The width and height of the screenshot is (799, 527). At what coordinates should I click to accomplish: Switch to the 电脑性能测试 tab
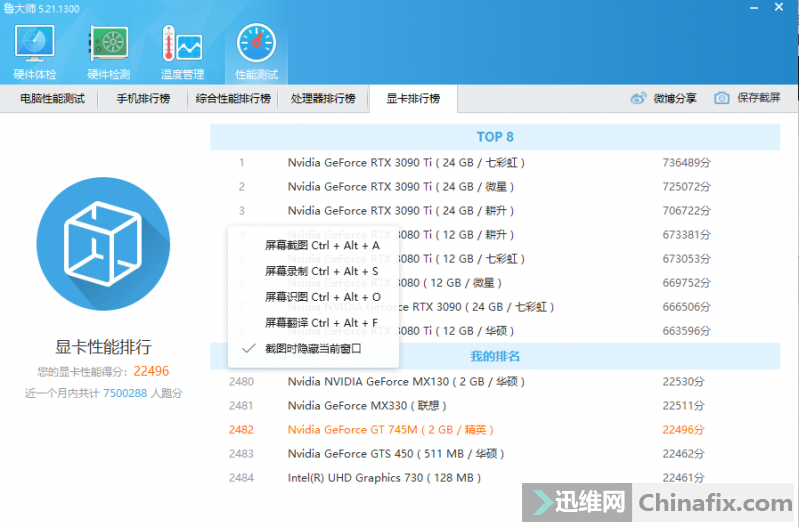pyautogui.click(x=52, y=99)
